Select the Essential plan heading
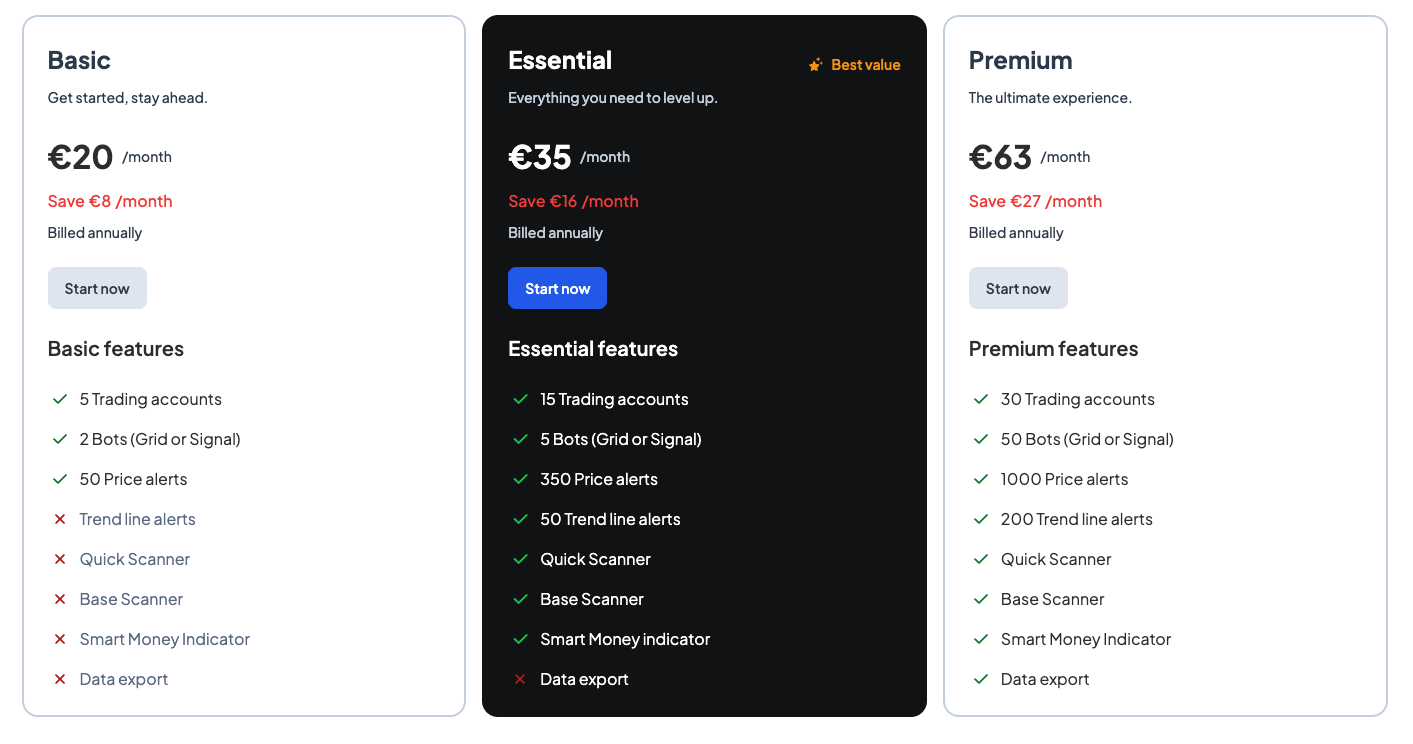The height and width of the screenshot is (744, 1413). click(560, 60)
